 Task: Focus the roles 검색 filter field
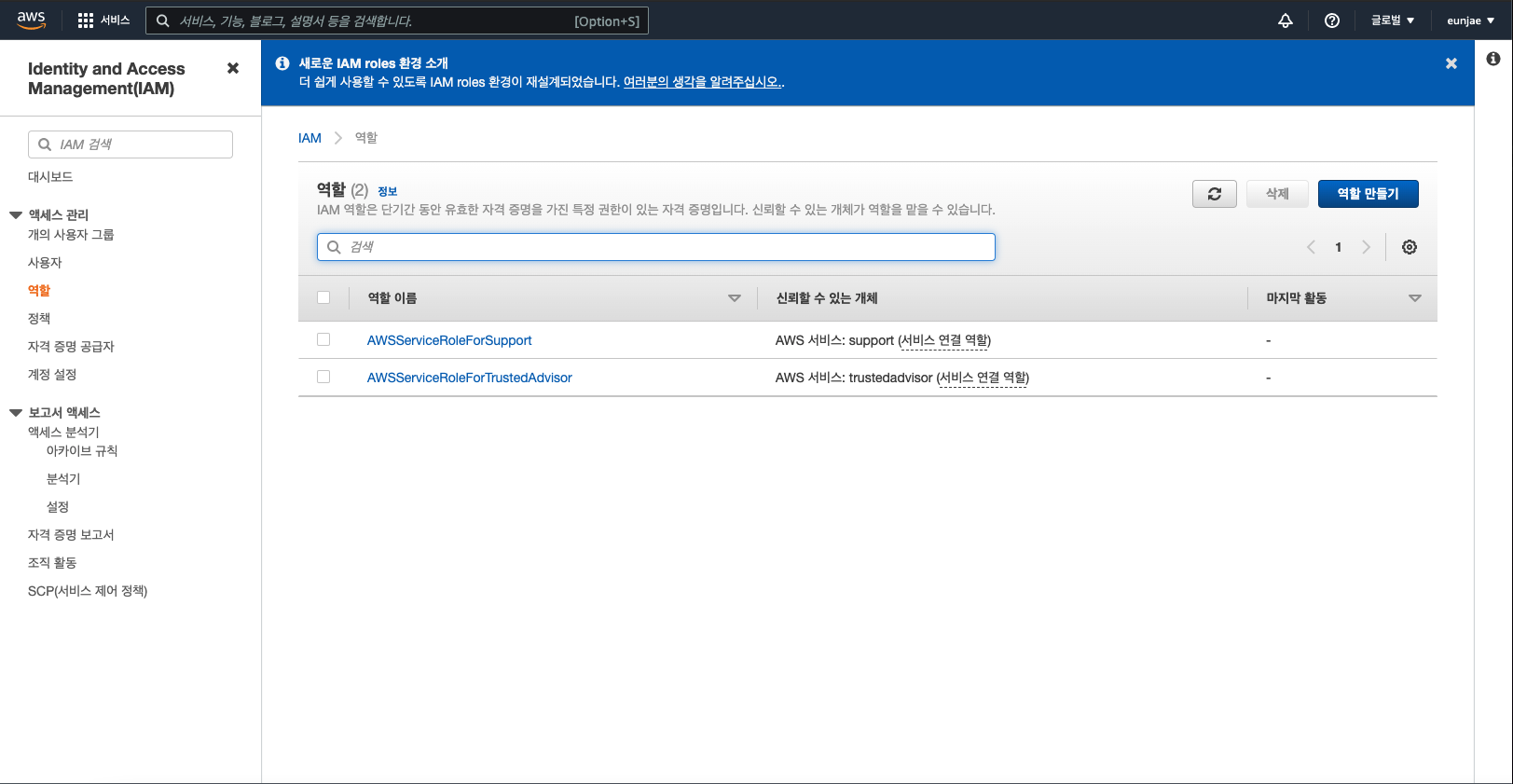[656, 247]
